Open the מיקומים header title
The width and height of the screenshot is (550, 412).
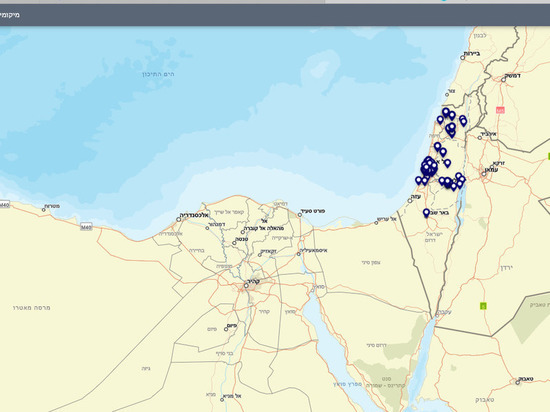click(x=9, y=15)
